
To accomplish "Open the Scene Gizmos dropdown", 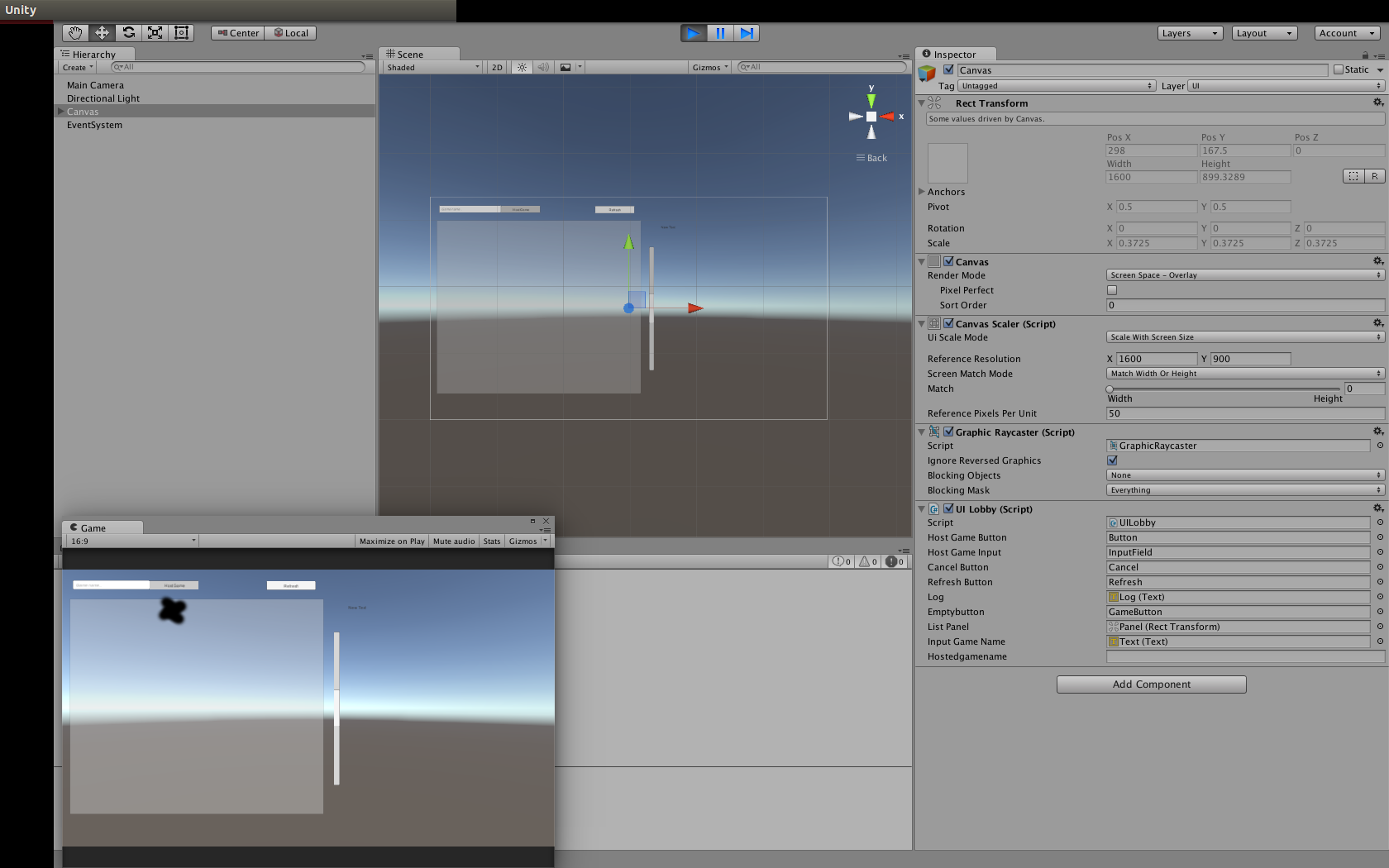I will tap(710, 68).
